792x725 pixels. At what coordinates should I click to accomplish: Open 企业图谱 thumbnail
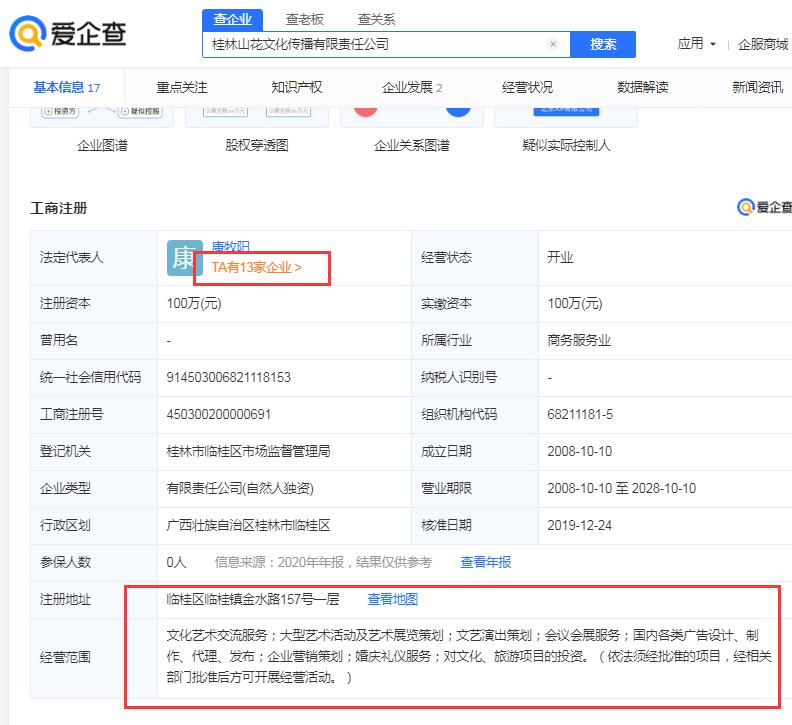click(102, 117)
